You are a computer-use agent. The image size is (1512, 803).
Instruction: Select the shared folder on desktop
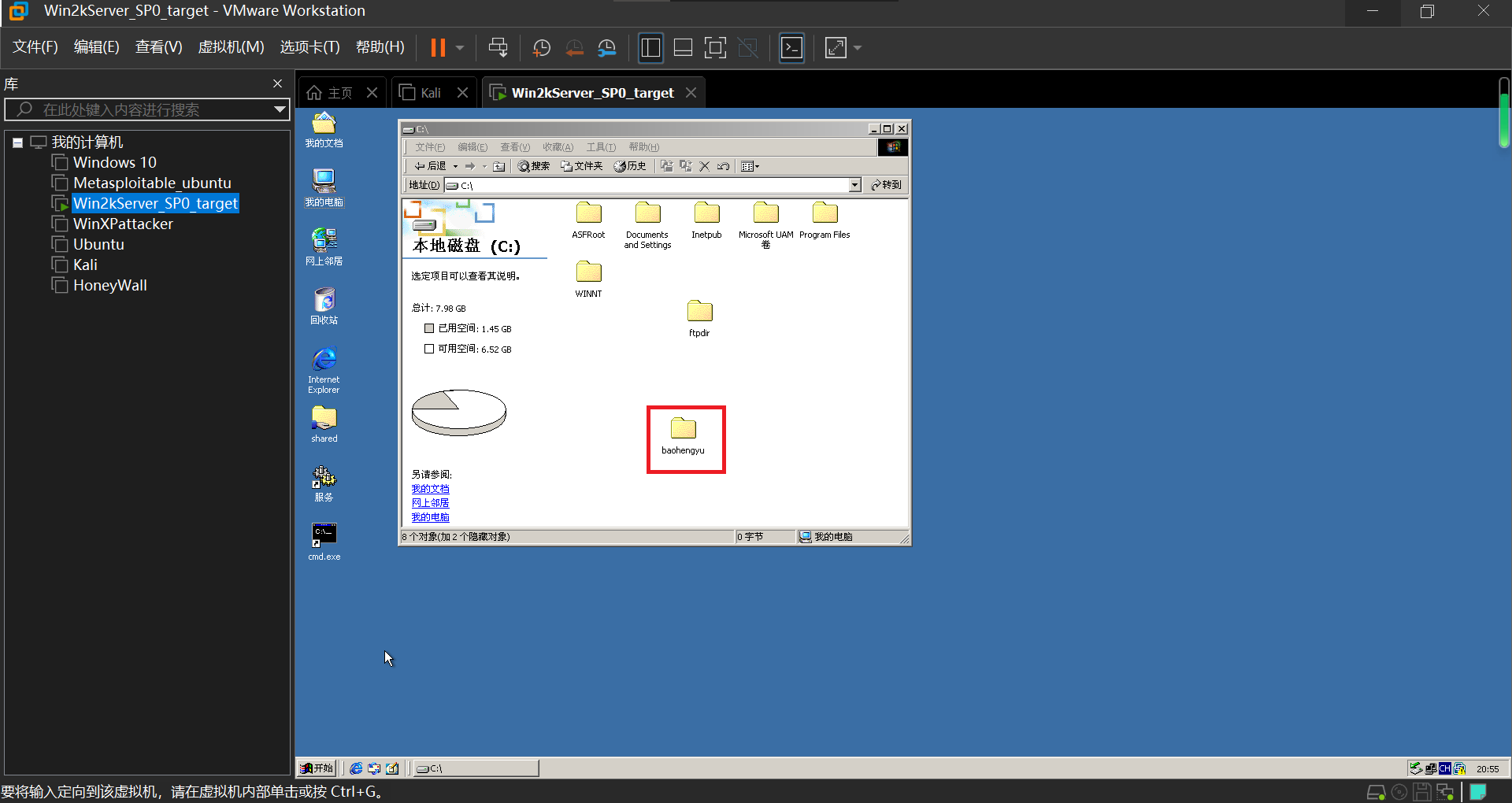[324, 424]
